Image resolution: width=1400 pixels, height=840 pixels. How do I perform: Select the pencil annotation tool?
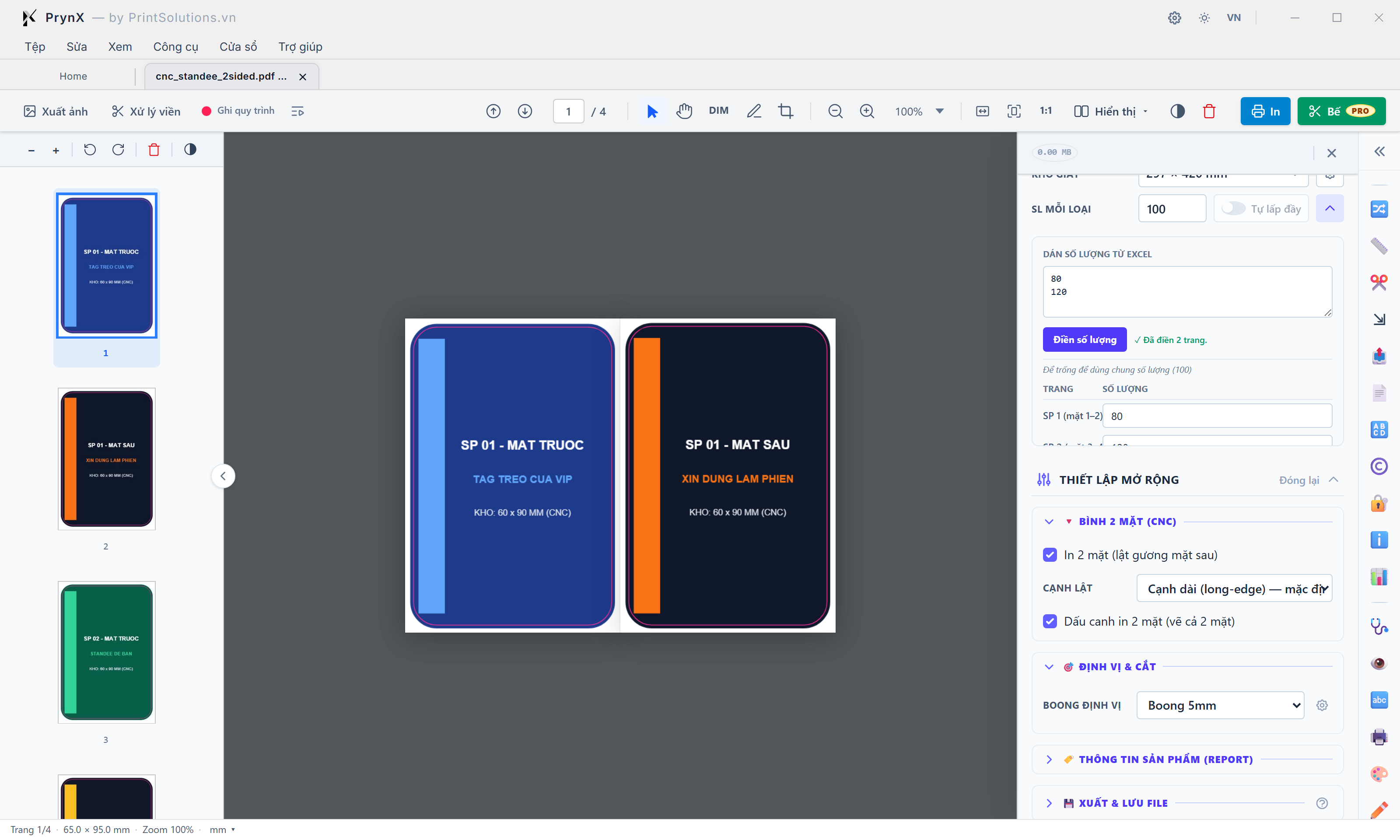754,112
